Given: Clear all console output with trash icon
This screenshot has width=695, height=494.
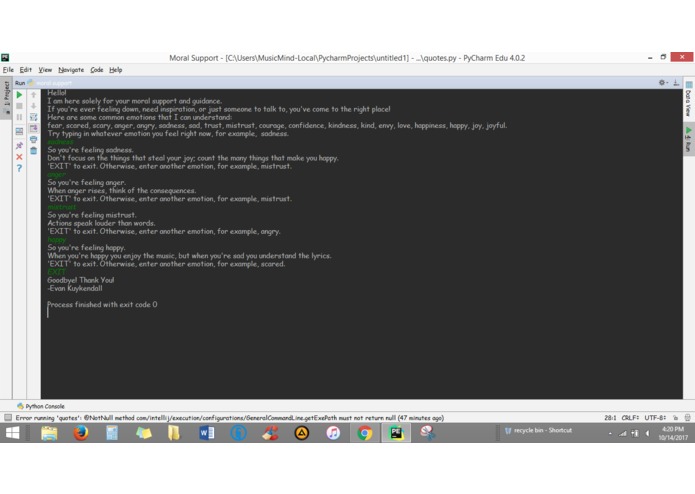Looking at the screenshot, I should point(33,151).
